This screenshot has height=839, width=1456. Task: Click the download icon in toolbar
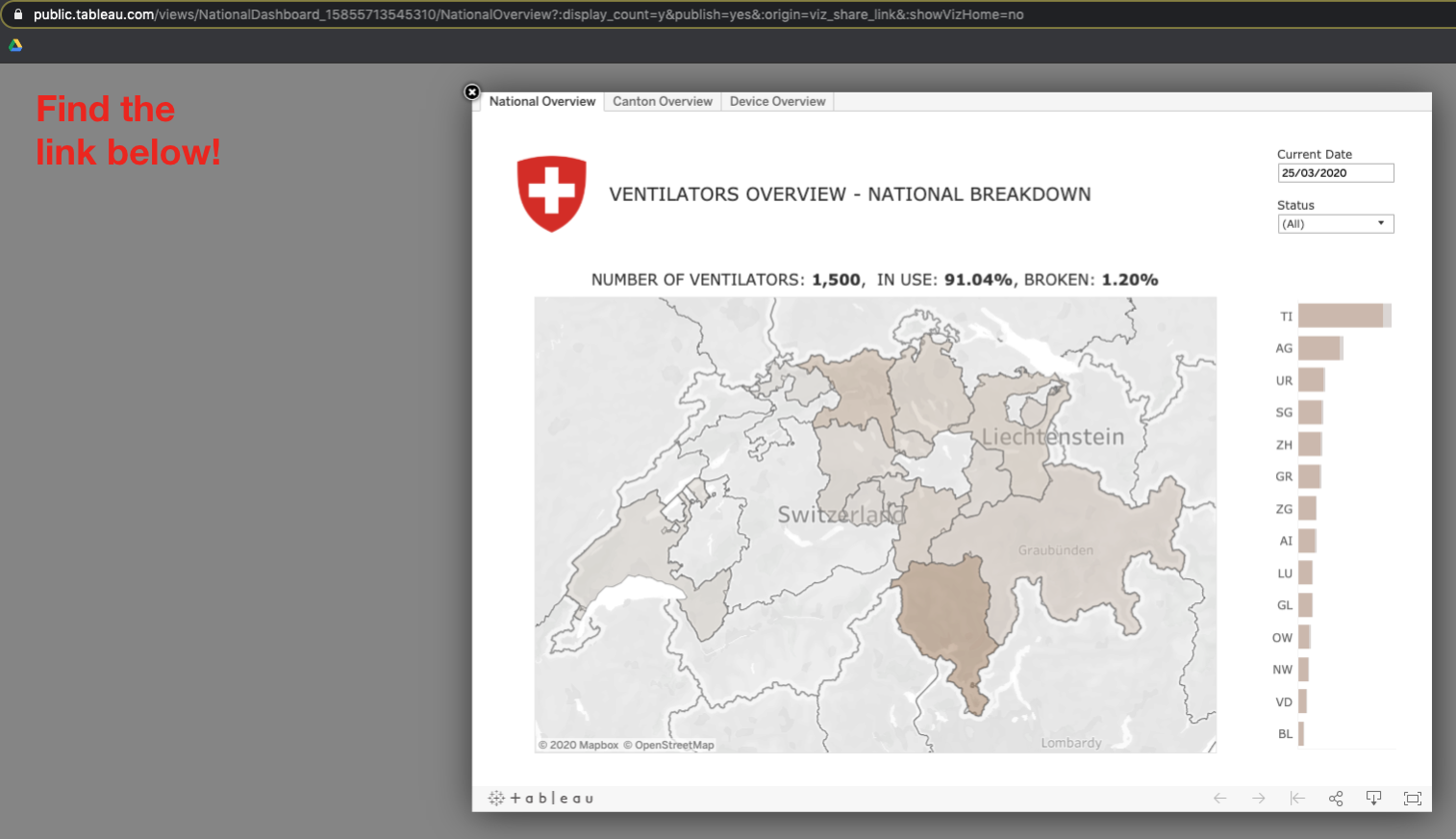1373,799
